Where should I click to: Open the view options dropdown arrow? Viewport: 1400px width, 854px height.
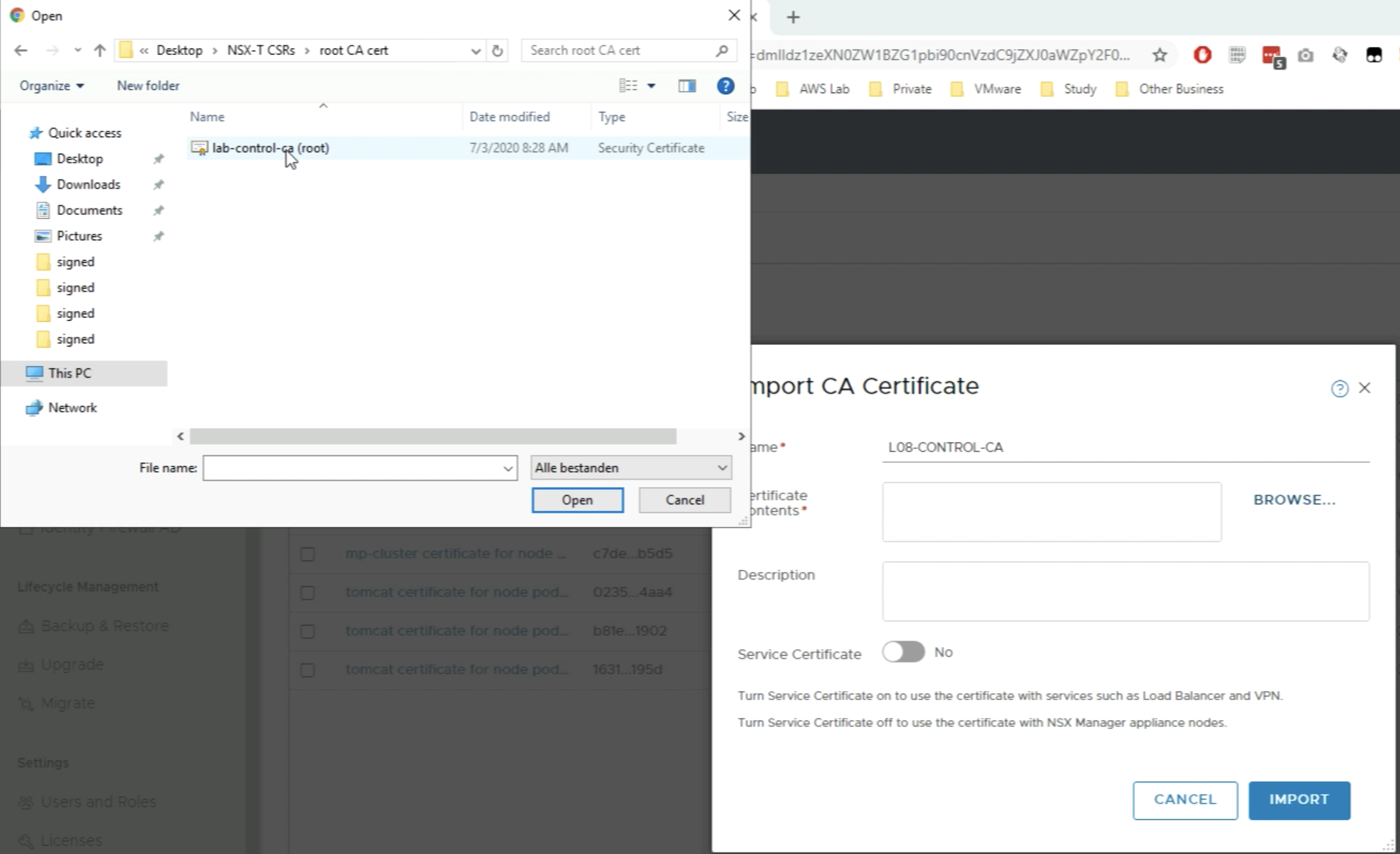pyautogui.click(x=651, y=86)
